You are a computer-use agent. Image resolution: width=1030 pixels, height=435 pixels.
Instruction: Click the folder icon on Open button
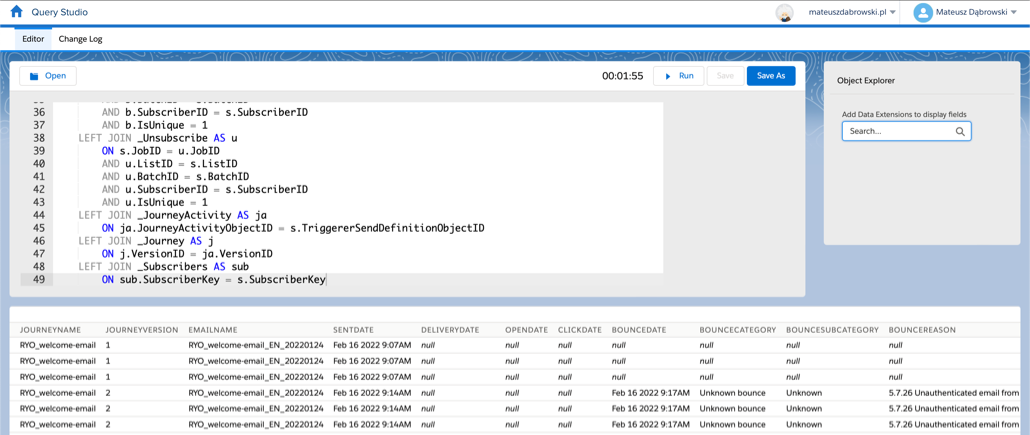(34, 76)
